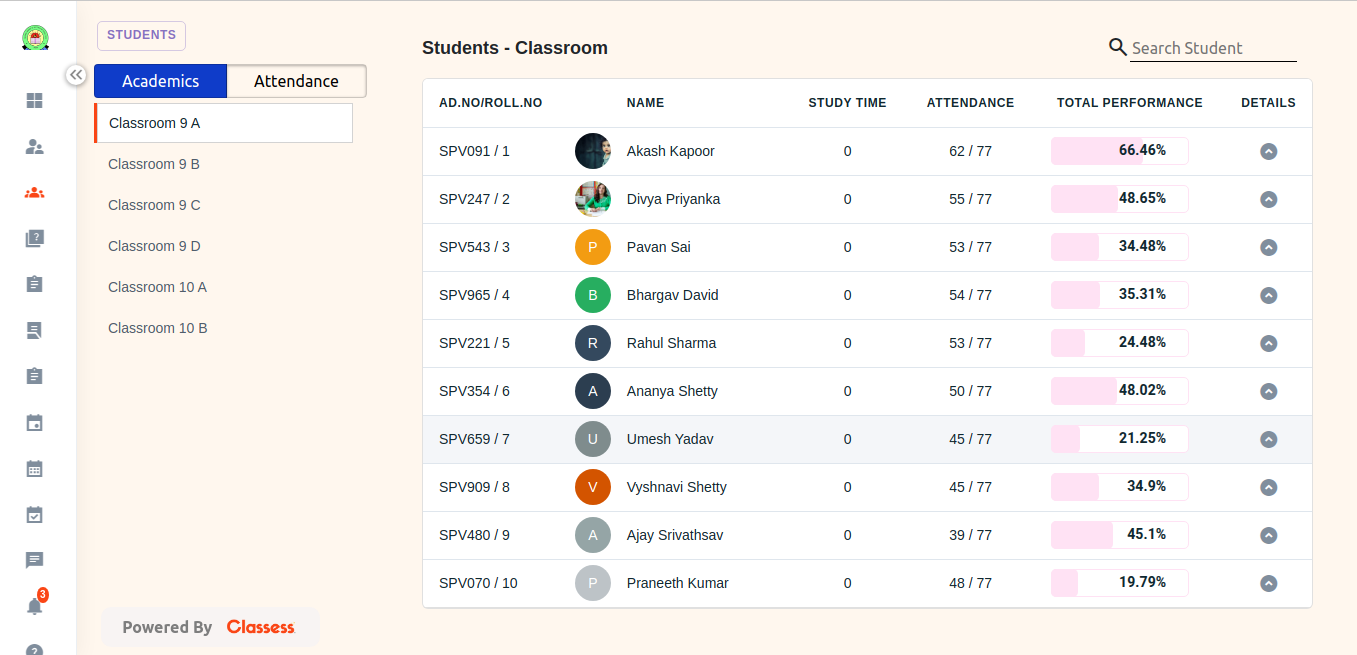1357x655 pixels.
Task: Select Classroom 10 A from the list
Action: click(157, 287)
